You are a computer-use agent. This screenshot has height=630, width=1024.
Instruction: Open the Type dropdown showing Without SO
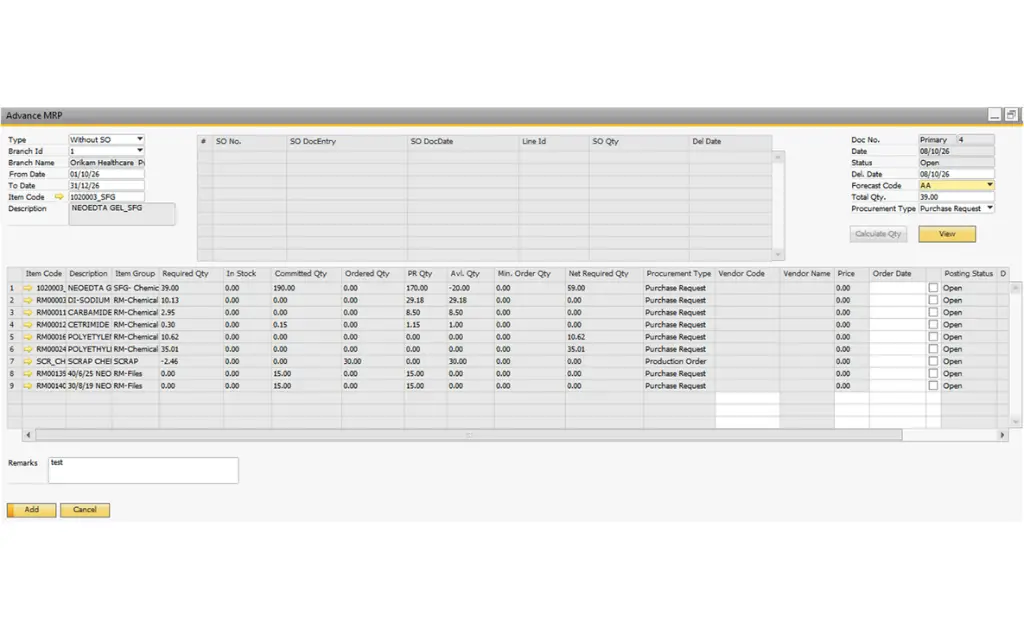(140, 139)
